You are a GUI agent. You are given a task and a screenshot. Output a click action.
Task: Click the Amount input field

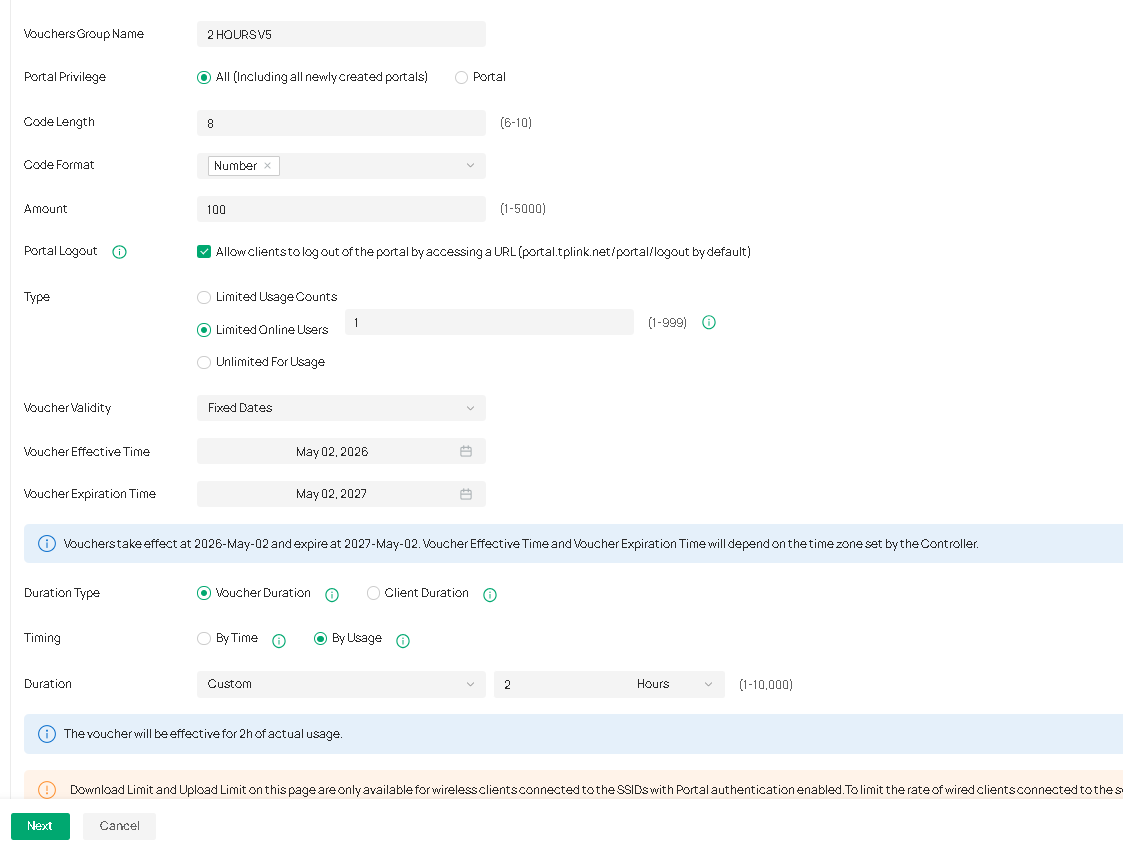coord(341,209)
